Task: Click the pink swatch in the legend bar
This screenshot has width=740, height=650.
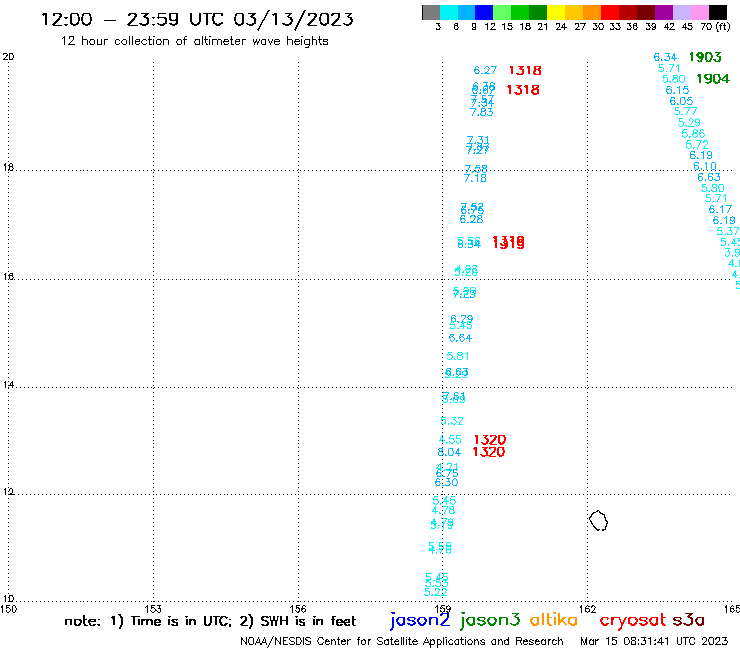Action: 699,12
